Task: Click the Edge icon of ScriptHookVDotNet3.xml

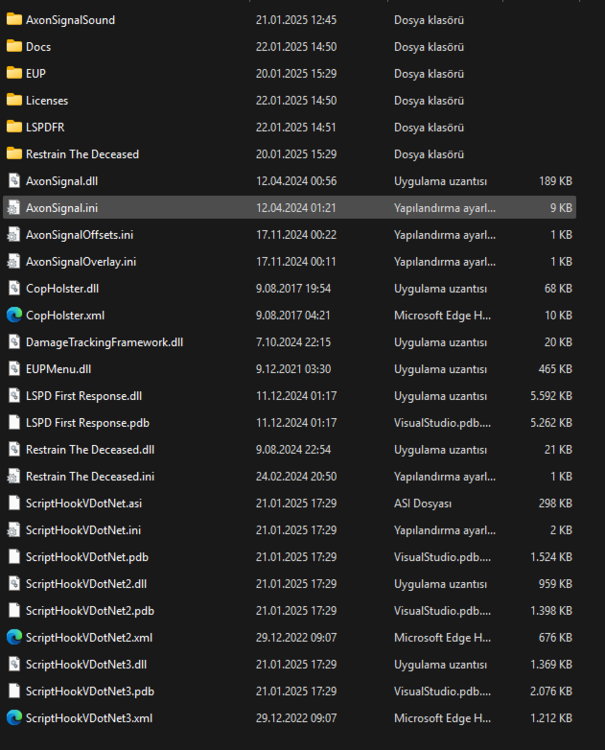Action: tap(14, 717)
